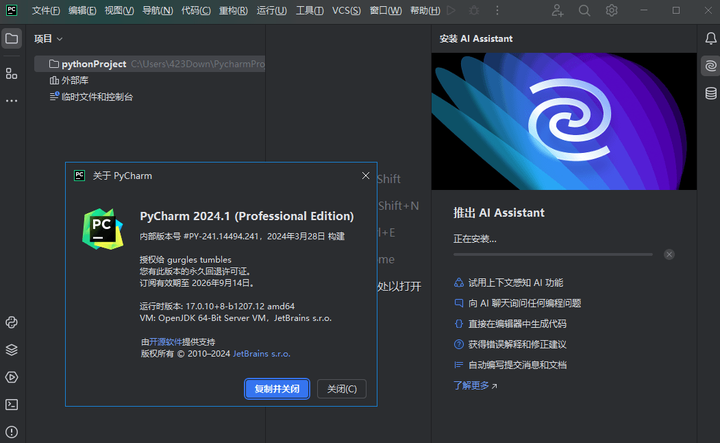Open the Services tool window icon
Screen dimensions: 720x443
click(x=11, y=377)
